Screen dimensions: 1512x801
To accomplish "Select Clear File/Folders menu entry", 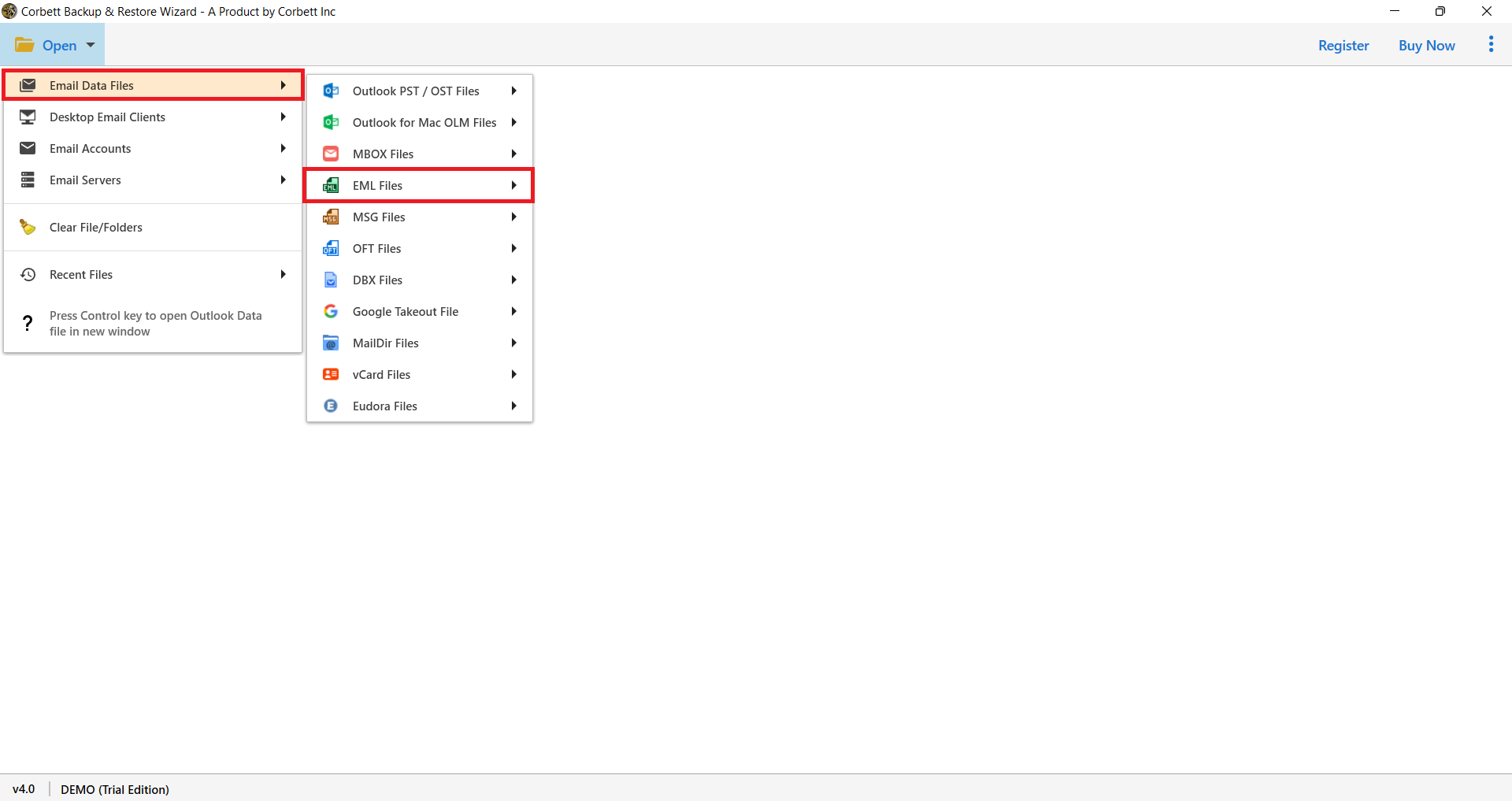I will 153,227.
